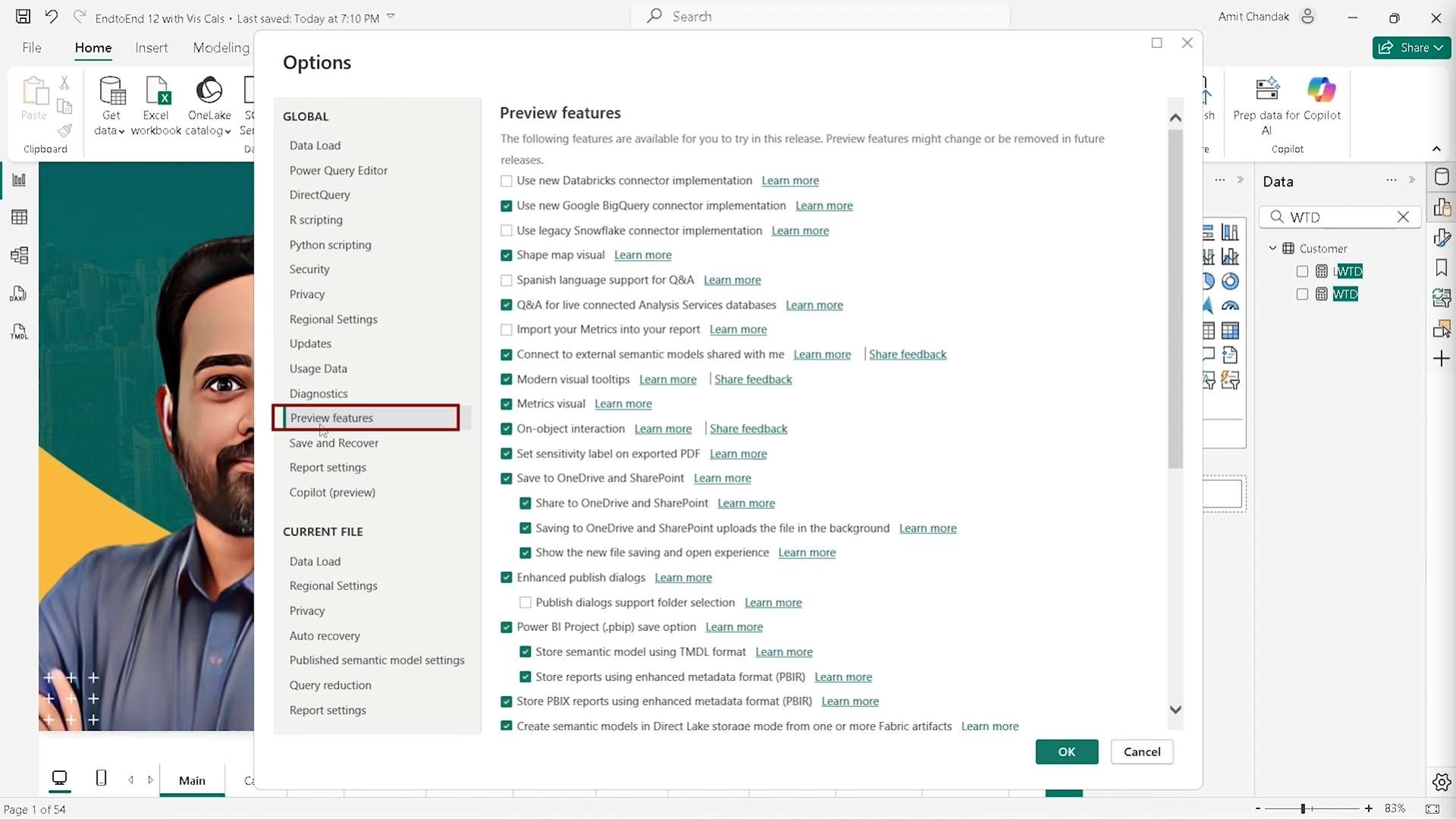Open Learn more for Metrics visual
This screenshot has width=1456, height=819.
coord(623,404)
